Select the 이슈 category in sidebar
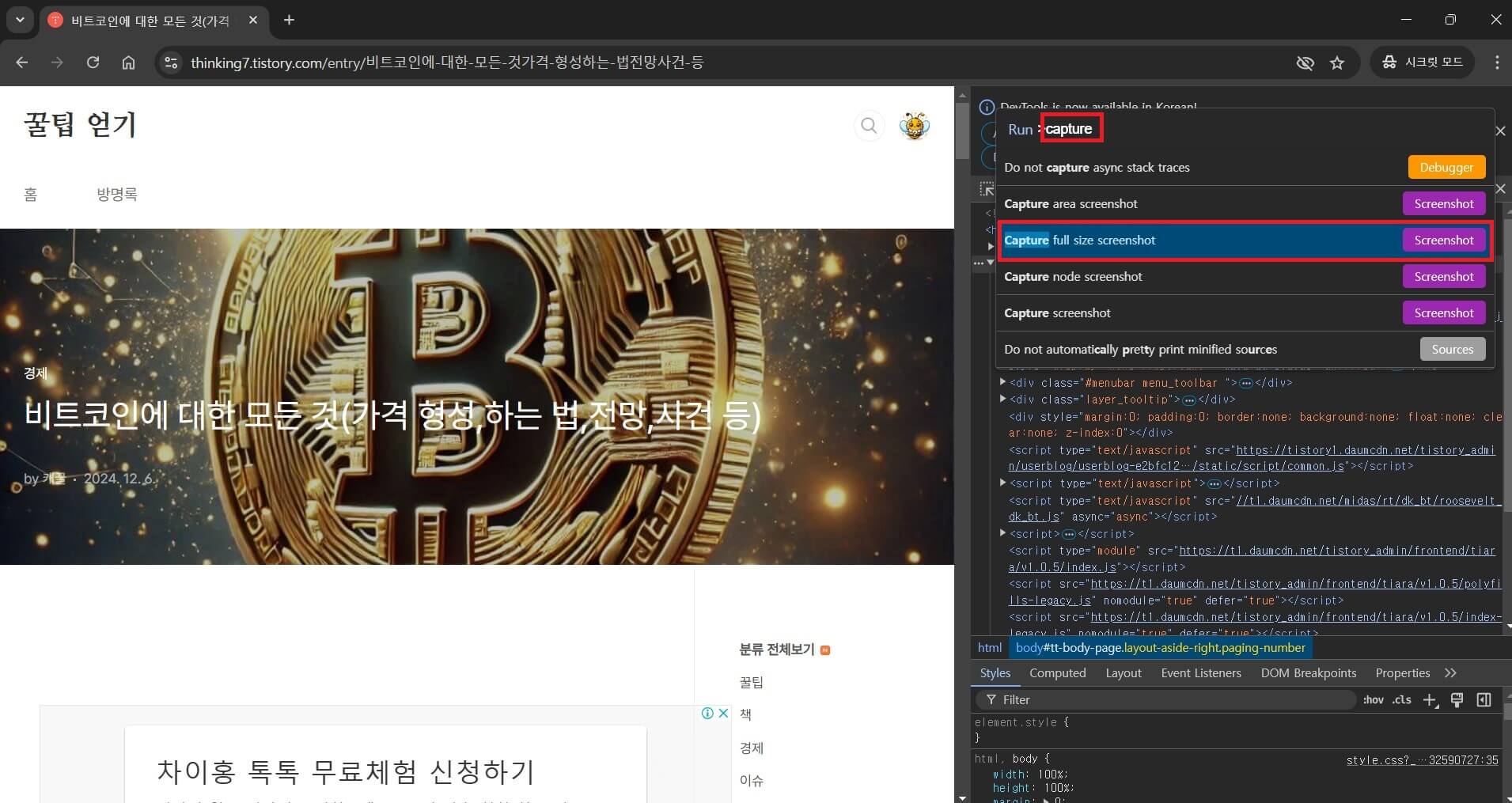Viewport: 1512px width, 803px height. pos(752,781)
